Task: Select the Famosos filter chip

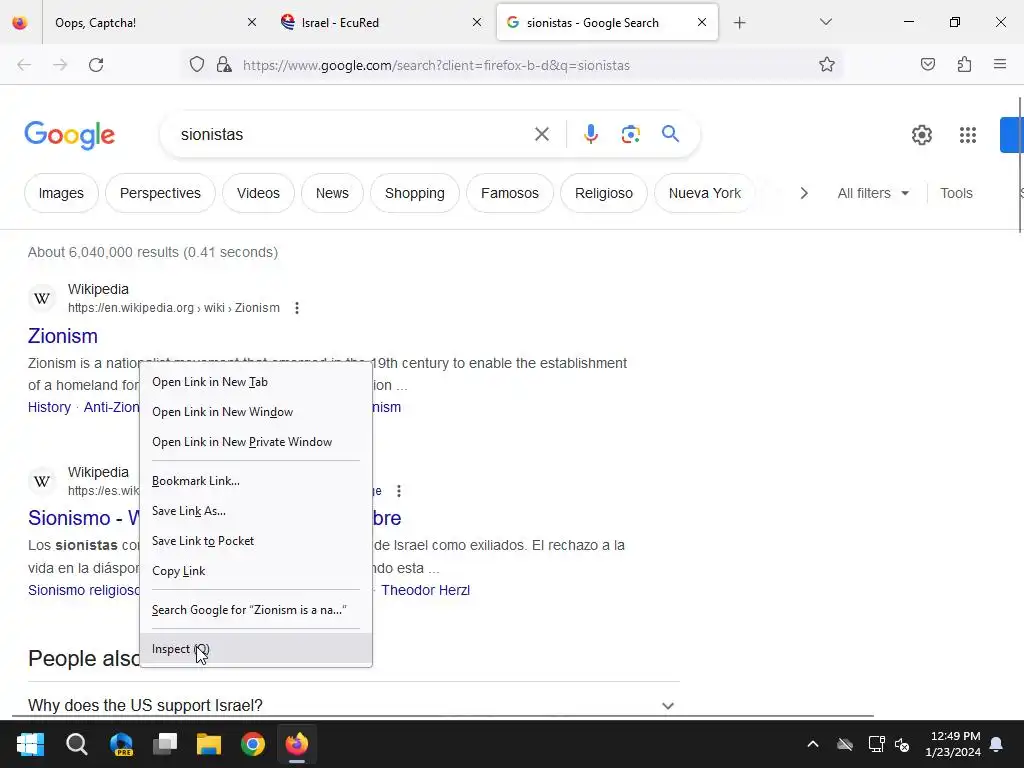Action: coord(509,193)
